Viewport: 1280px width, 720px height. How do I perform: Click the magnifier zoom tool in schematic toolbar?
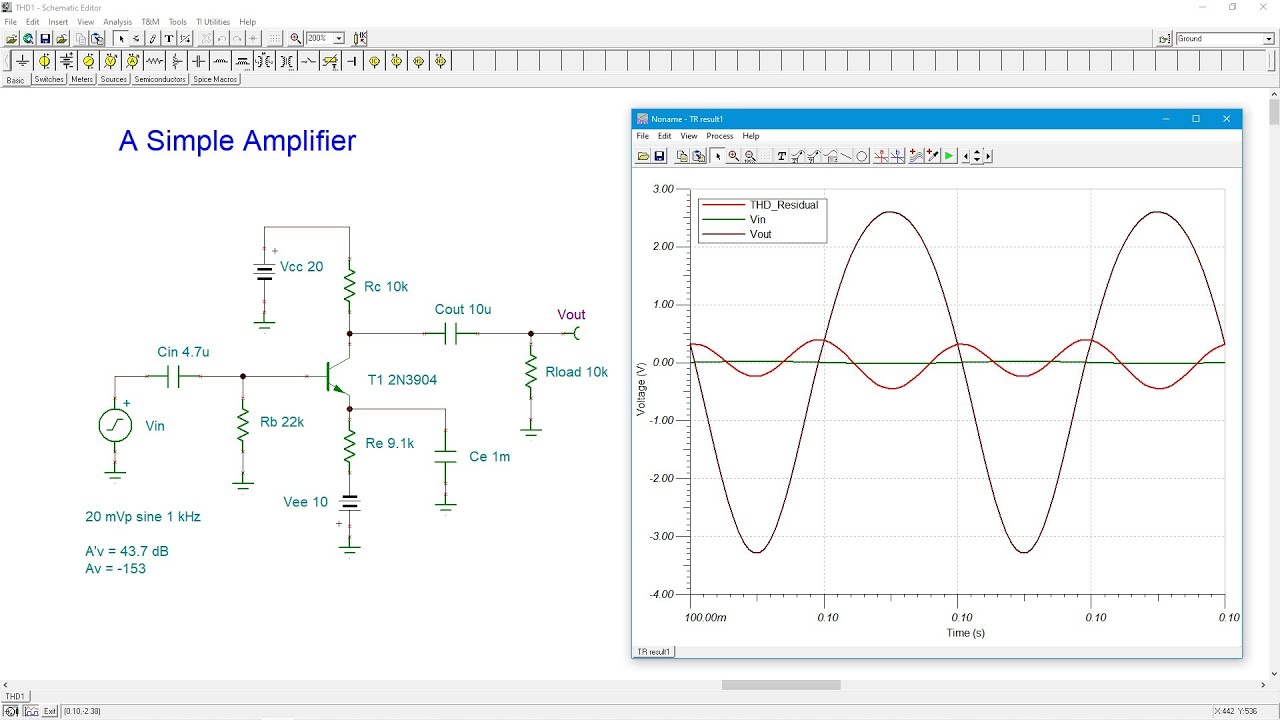click(x=295, y=38)
